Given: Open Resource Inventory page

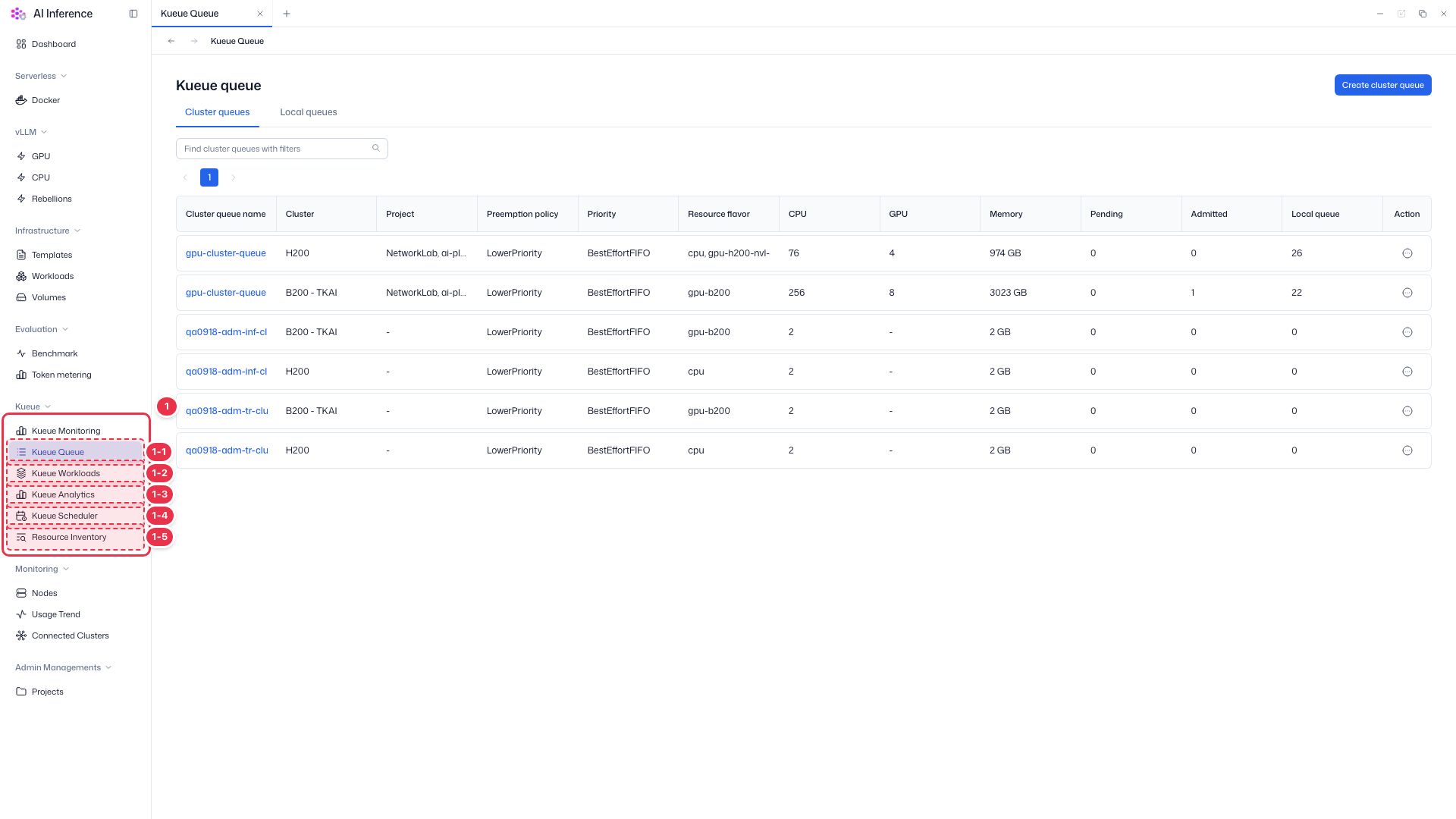Looking at the screenshot, I should pyautogui.click(x=61, y=537).
